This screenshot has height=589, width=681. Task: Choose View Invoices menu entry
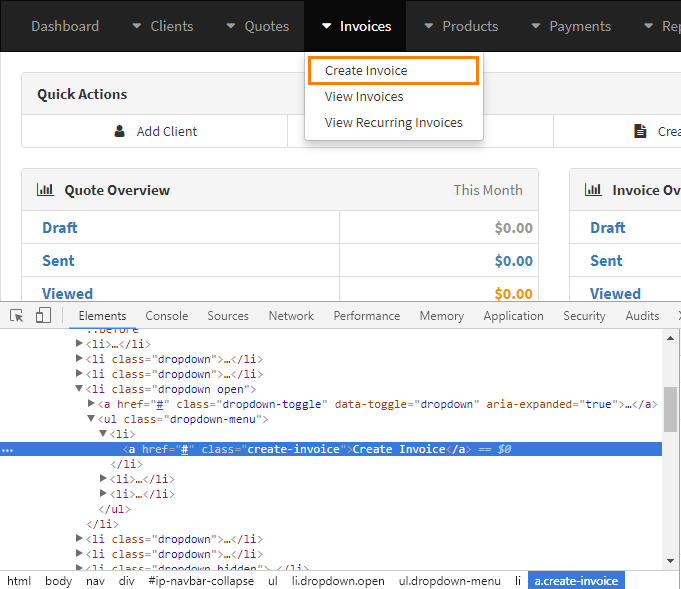click(364, 96)
